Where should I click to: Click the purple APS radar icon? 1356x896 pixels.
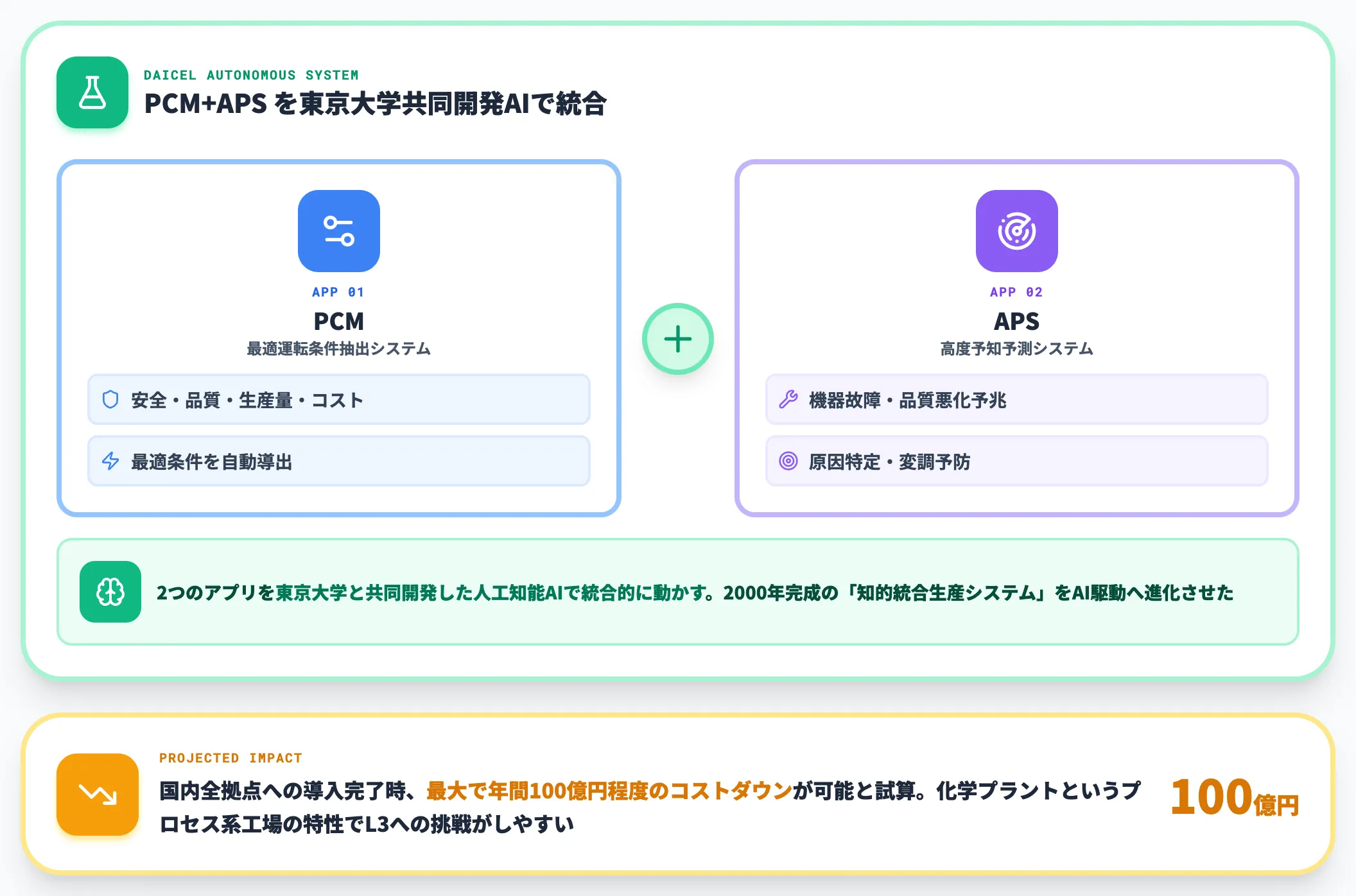point(1017,231)
